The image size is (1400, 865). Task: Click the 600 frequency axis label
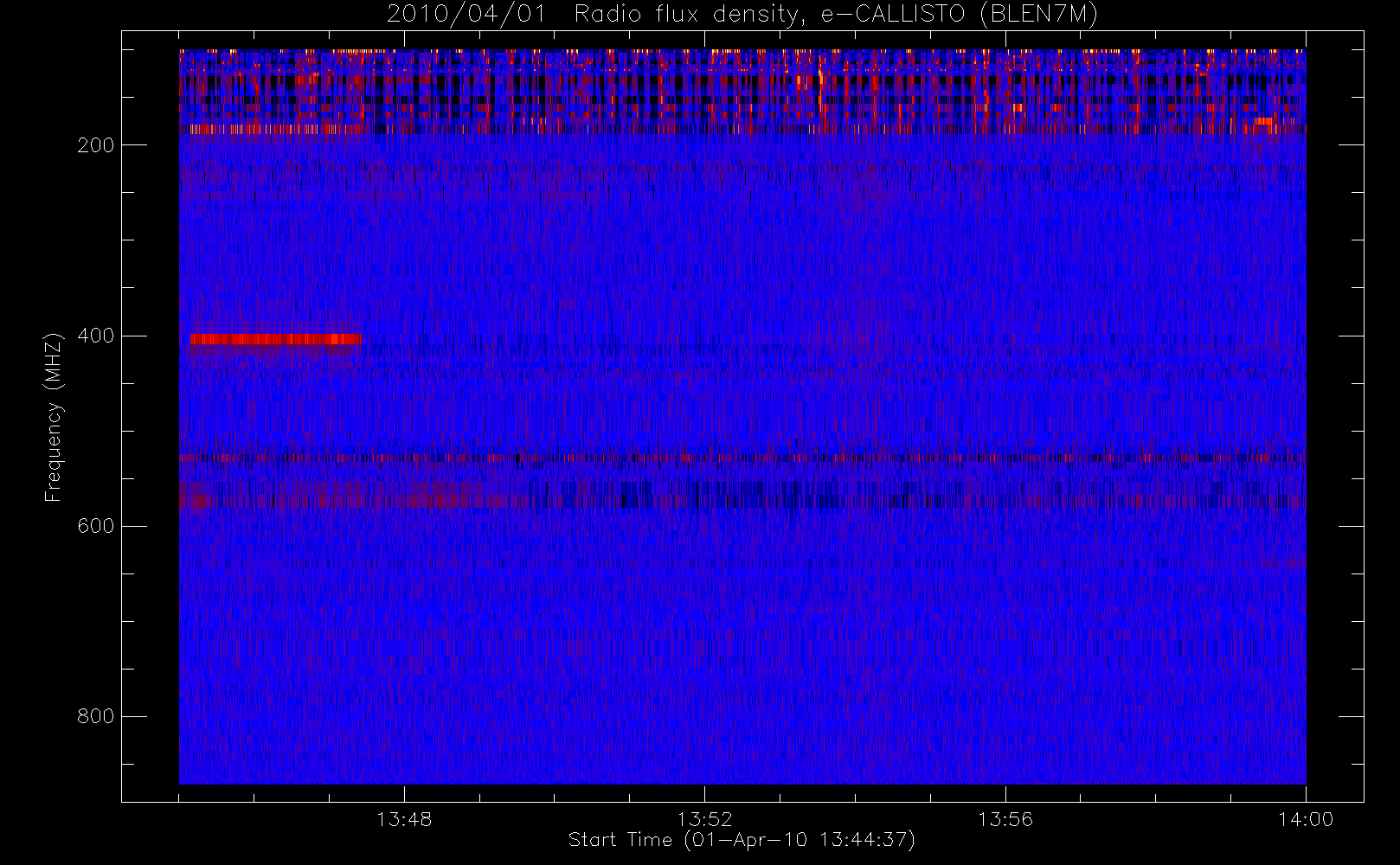(95, 526)
